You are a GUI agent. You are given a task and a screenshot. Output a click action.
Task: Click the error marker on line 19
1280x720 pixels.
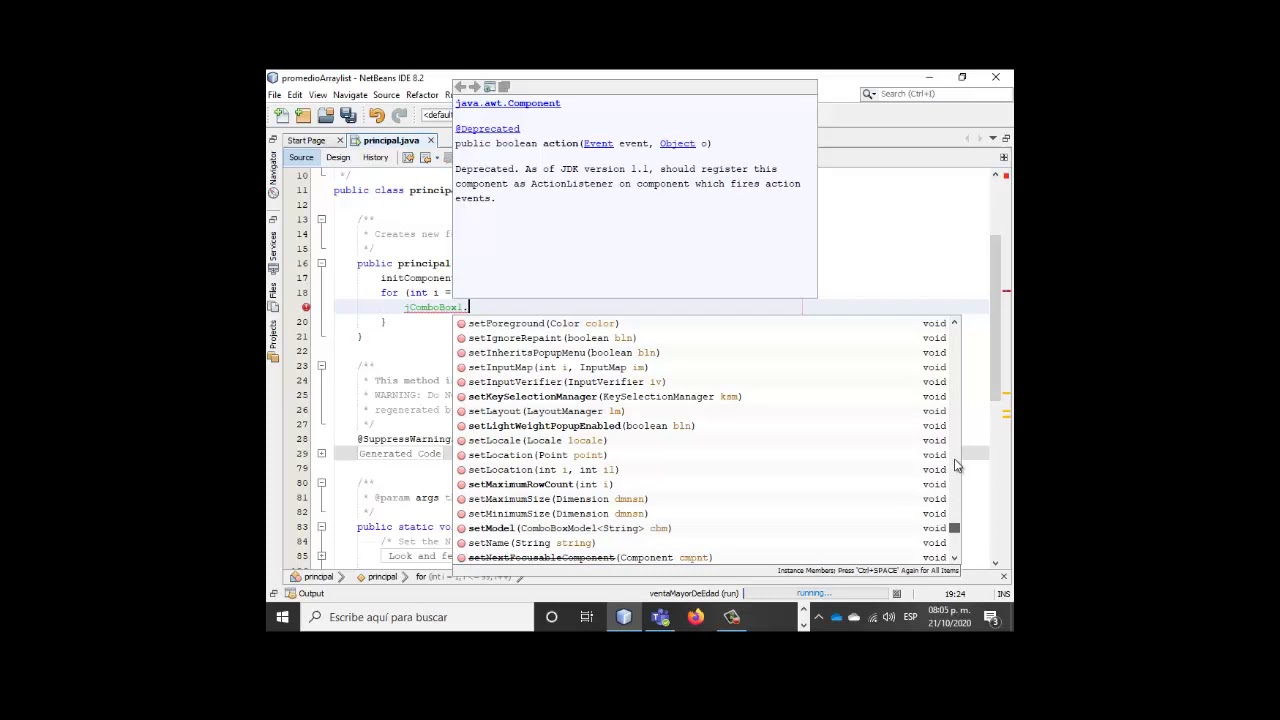tap(306, 307)
